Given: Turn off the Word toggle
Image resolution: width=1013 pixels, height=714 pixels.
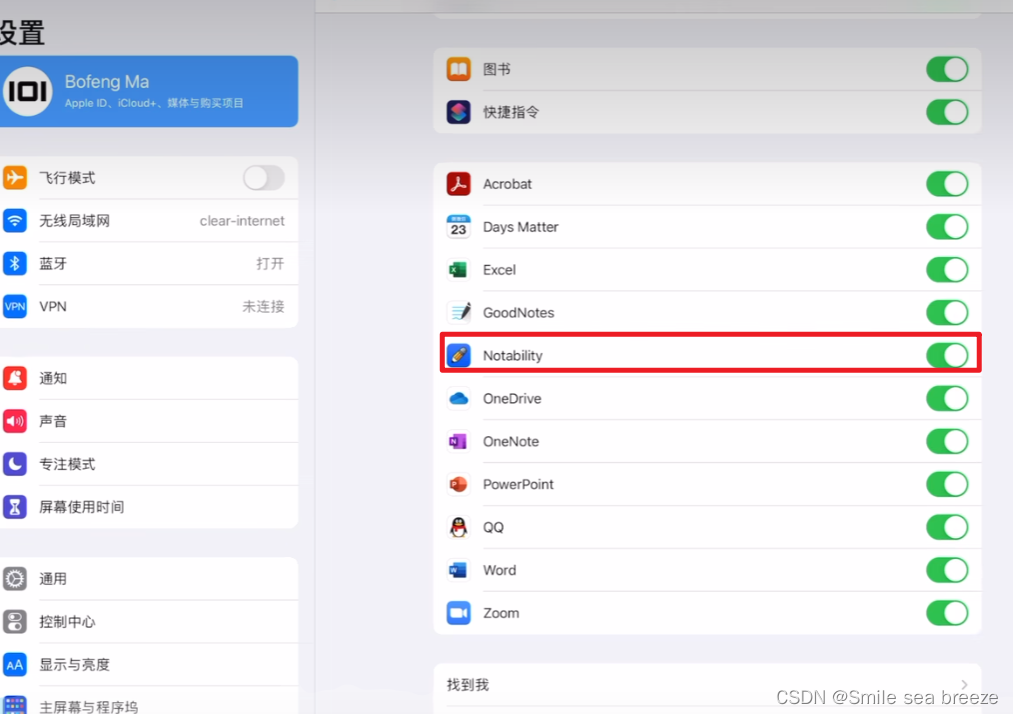Looking at the screenshot, I should click(x=947, y=570).
